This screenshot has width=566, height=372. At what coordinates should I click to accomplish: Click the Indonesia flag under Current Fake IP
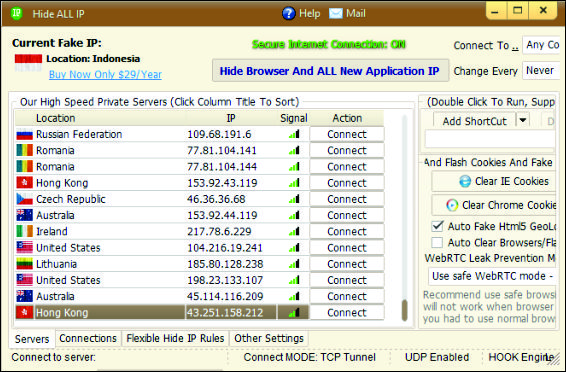(x=28, y=63)
